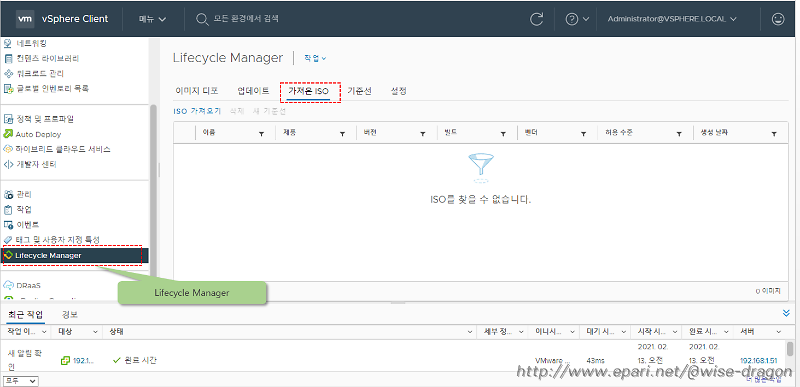Screen dimensions: 800x387
Task: Click the ISO 가져오기 link
Action: click(x=197, y=111)
